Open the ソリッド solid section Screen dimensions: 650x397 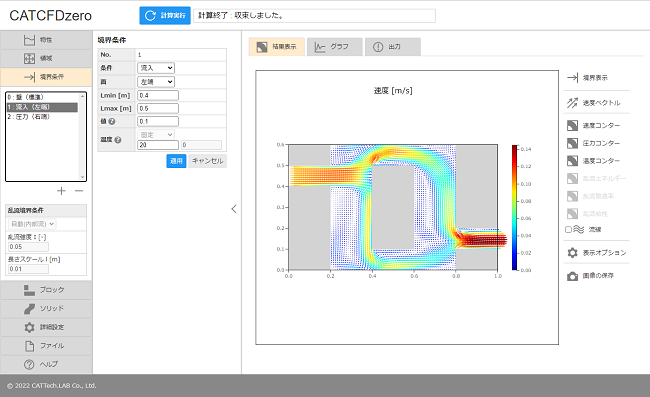[x=46, y=309]
